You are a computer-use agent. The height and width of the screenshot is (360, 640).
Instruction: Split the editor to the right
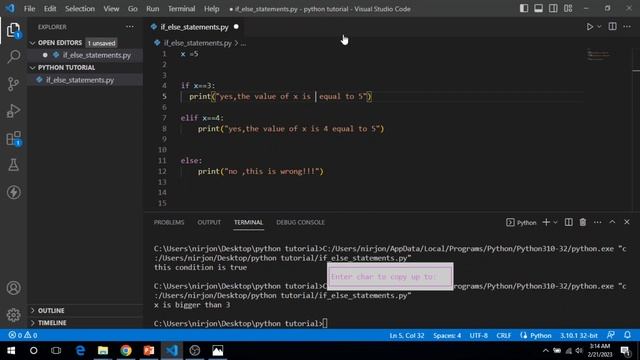[612, 27]
